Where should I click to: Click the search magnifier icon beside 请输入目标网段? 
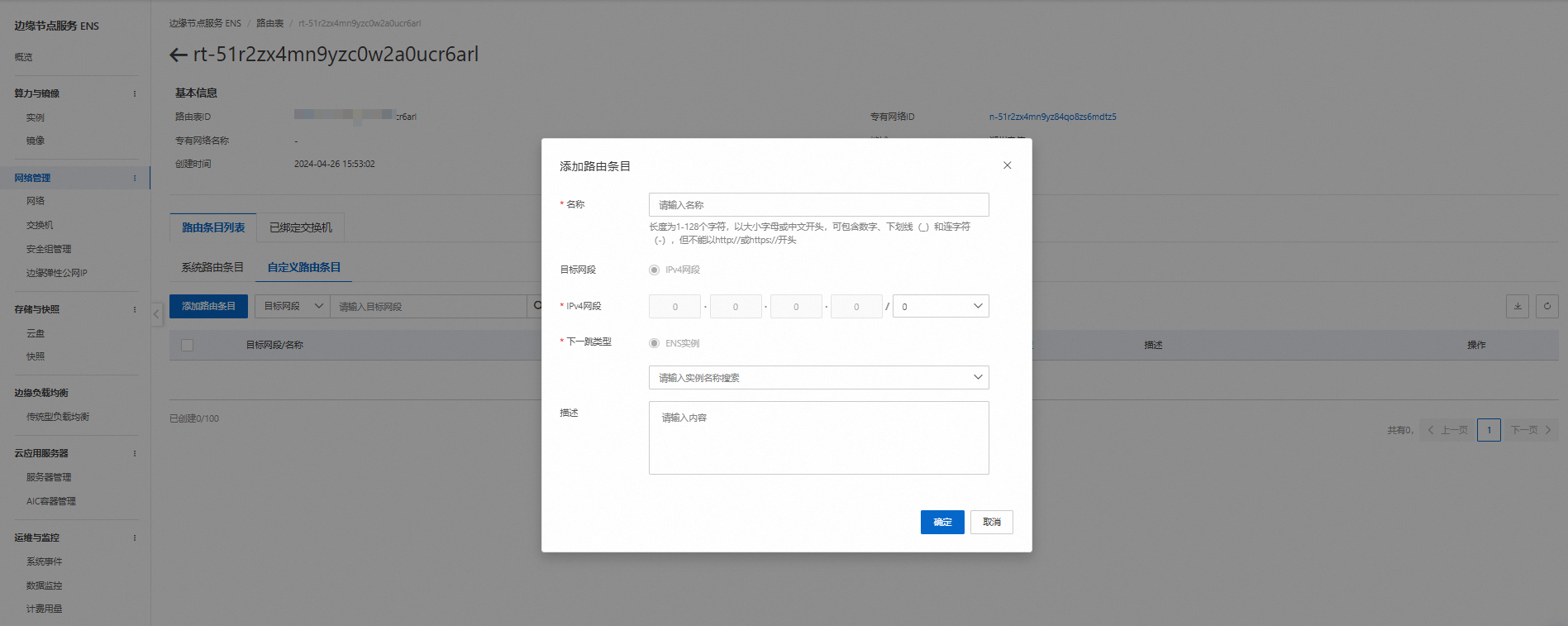pos(536,306)
